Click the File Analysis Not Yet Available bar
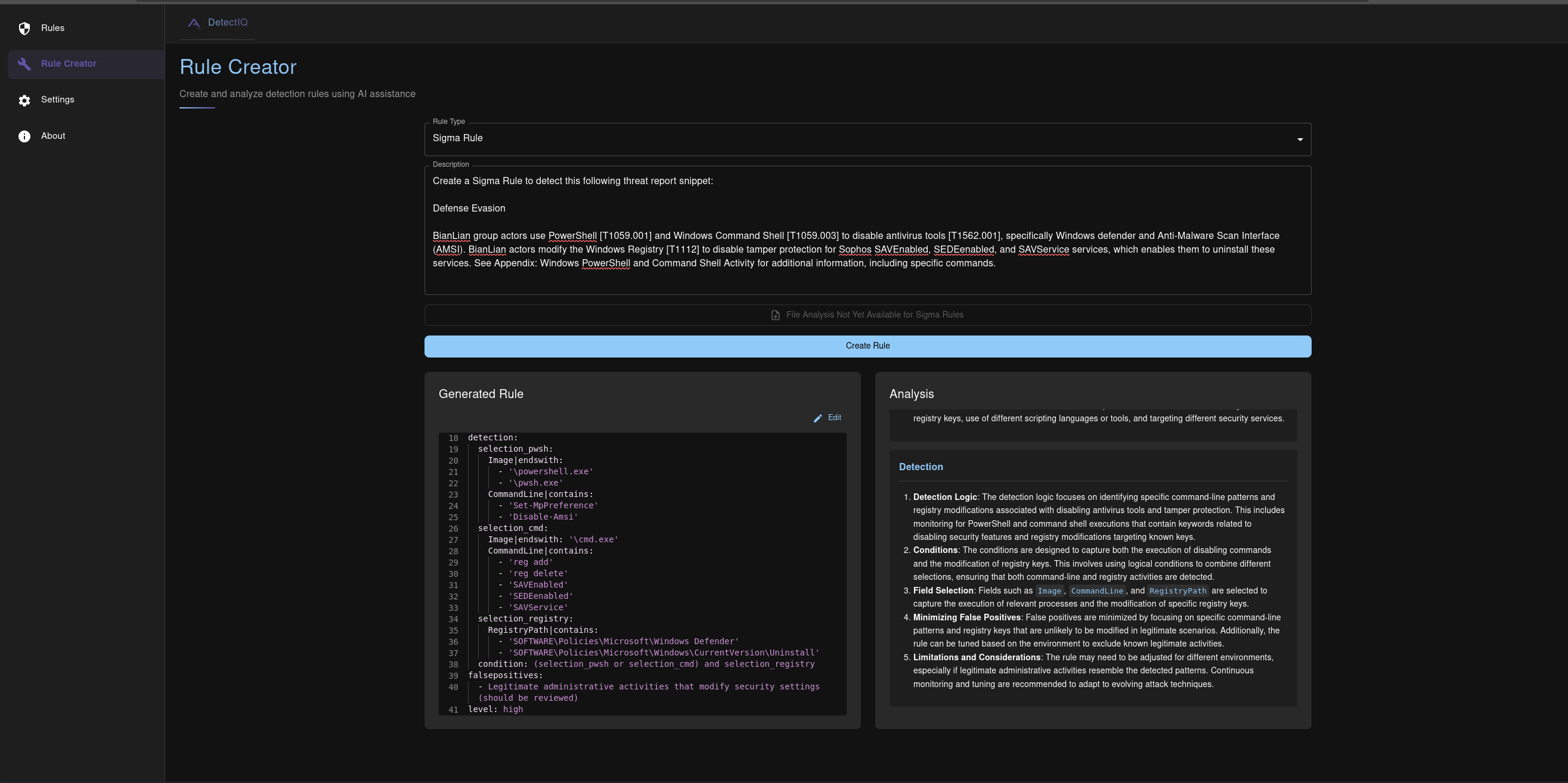This screenshot has height=783, width=1568. (x=874, y=315)
